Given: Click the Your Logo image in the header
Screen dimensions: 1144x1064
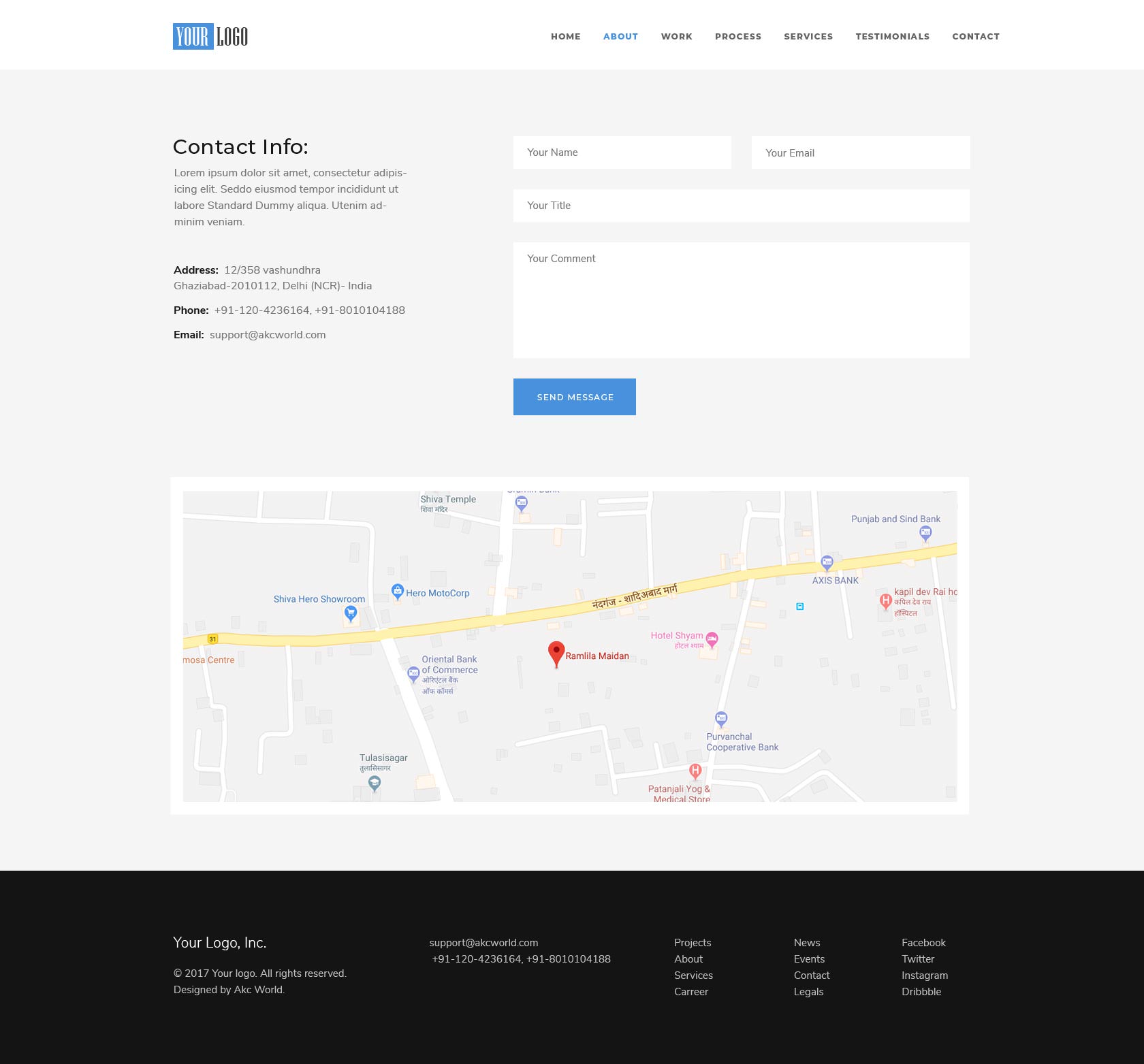Looking at the screenshot, I should (x=210, y=36).
